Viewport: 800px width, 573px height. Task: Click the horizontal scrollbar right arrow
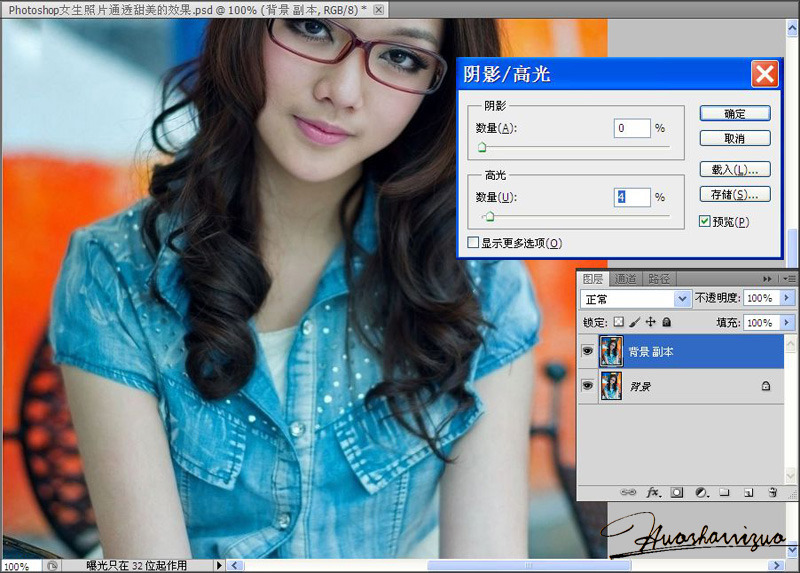[x=777, y=565]
